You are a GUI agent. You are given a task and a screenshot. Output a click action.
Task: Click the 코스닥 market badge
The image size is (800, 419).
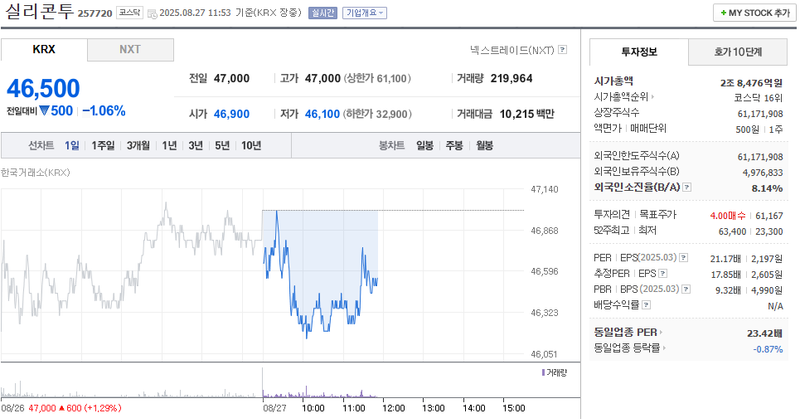point(130,13)
